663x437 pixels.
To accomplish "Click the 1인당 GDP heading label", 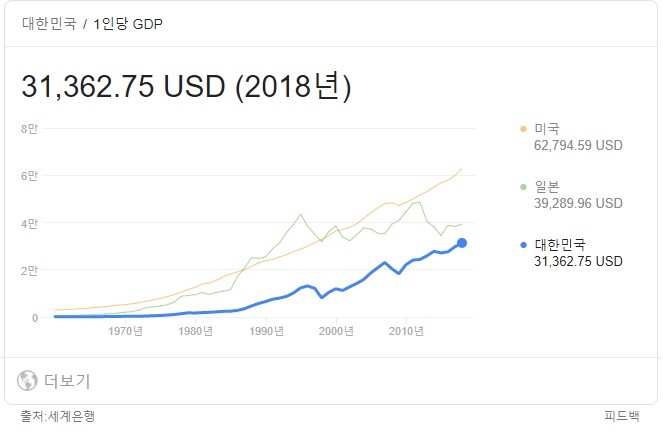I will tap(128, 24).
